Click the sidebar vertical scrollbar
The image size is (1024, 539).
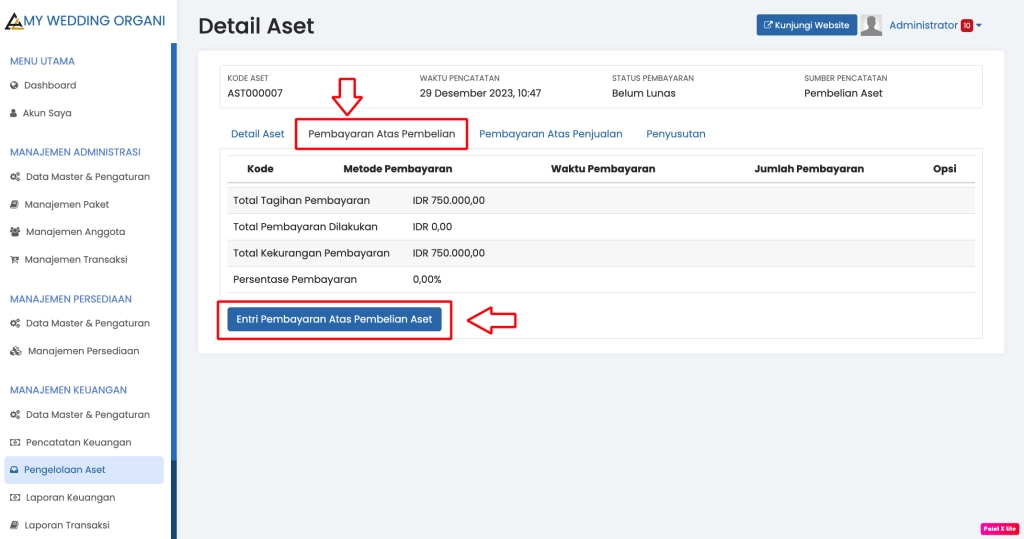(x=173, y=250)
